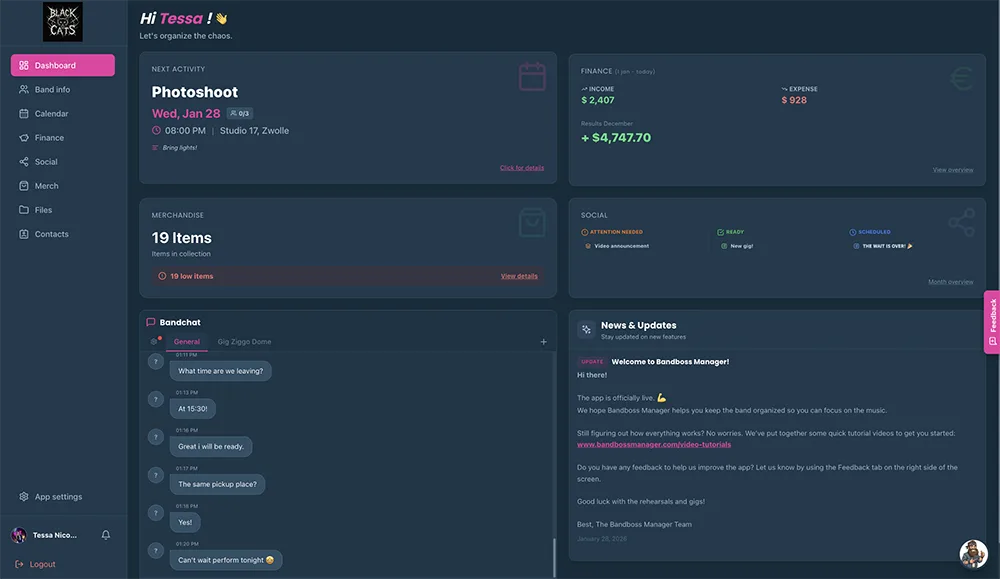
Task: Select the General chat tab
Action: (x=187, y=342)
